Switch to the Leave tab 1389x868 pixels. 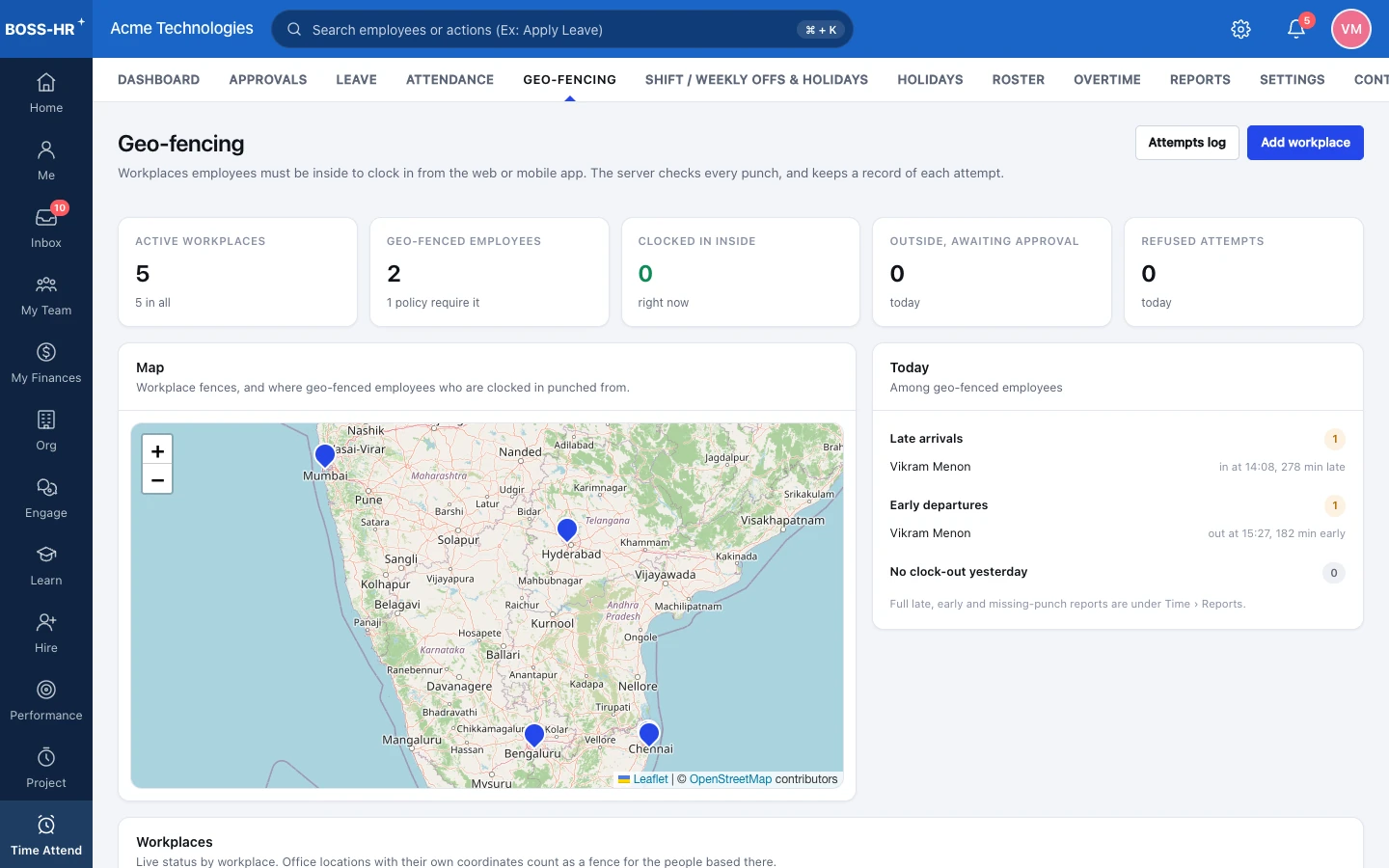[357, 80]
